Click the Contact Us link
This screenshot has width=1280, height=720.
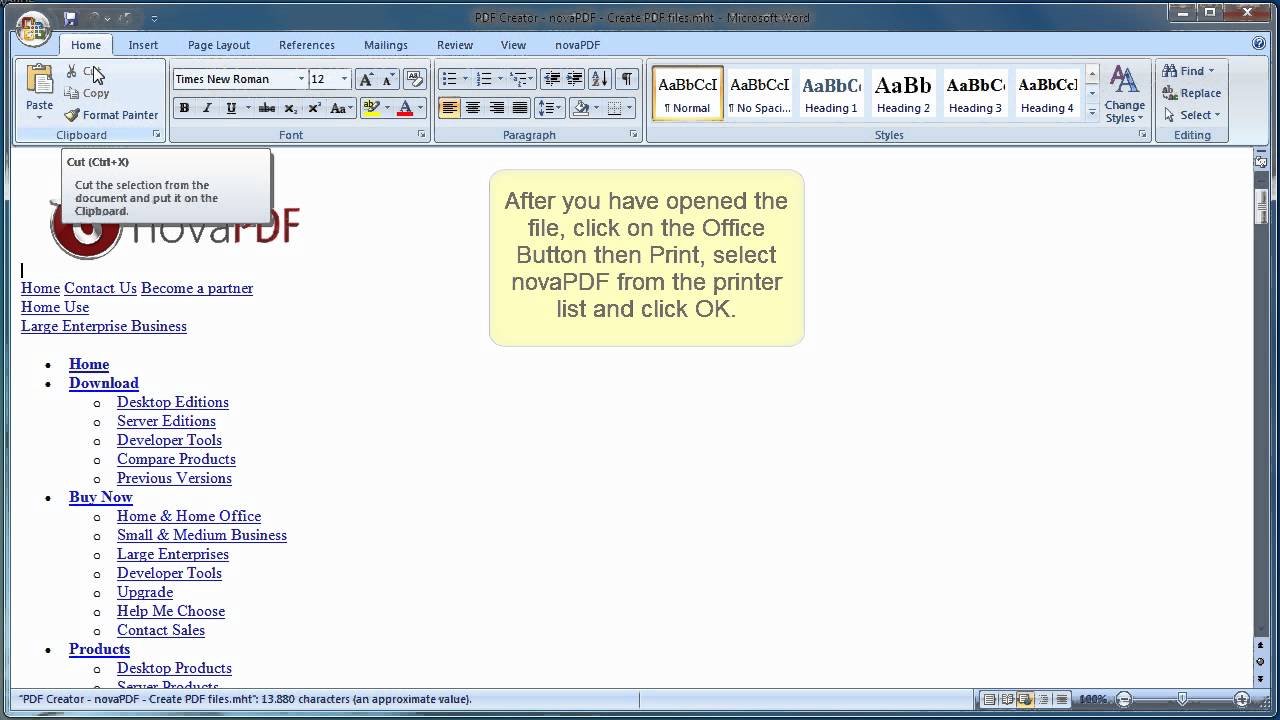[100, 288]
